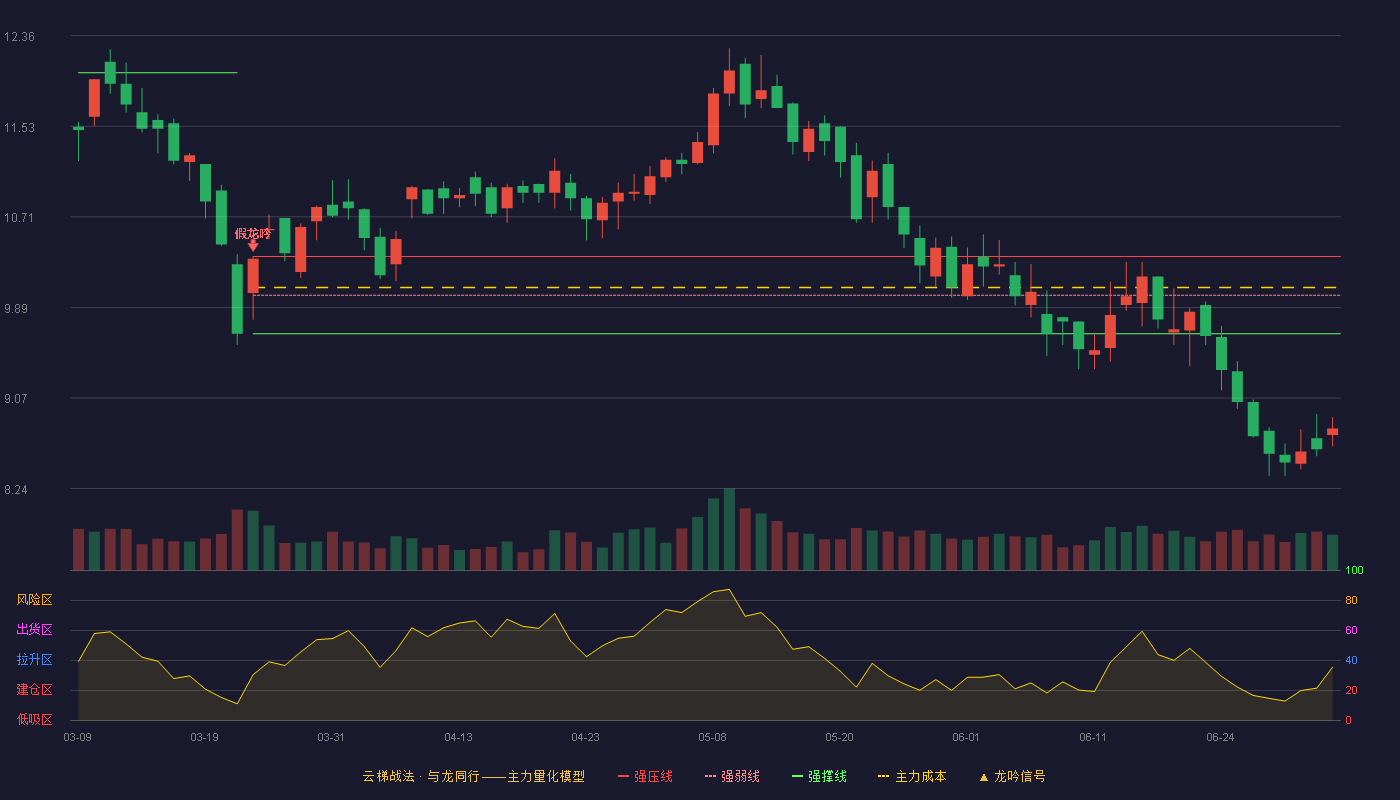Click the 05-08 date label
This screenshot has width=1400, height=800.
[x=712, y=737]
